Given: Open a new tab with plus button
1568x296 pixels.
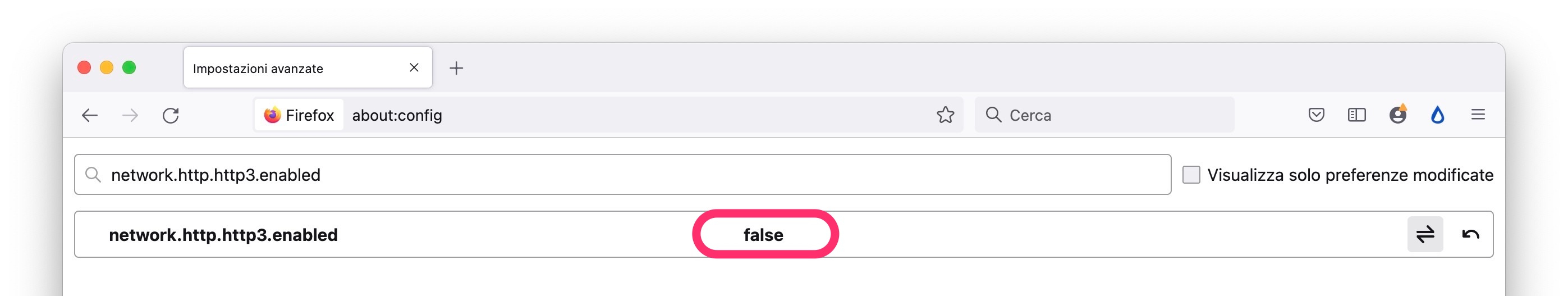Looking at the screenshot, I should click(x=456, y=68).
